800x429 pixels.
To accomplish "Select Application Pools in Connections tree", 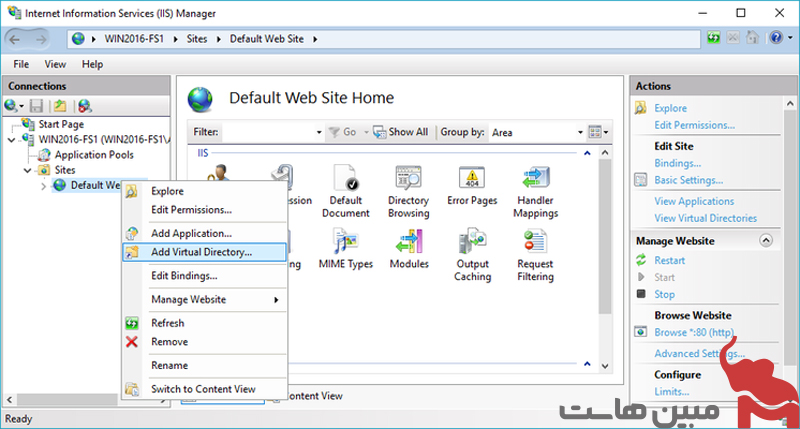I will coord(94,155).
